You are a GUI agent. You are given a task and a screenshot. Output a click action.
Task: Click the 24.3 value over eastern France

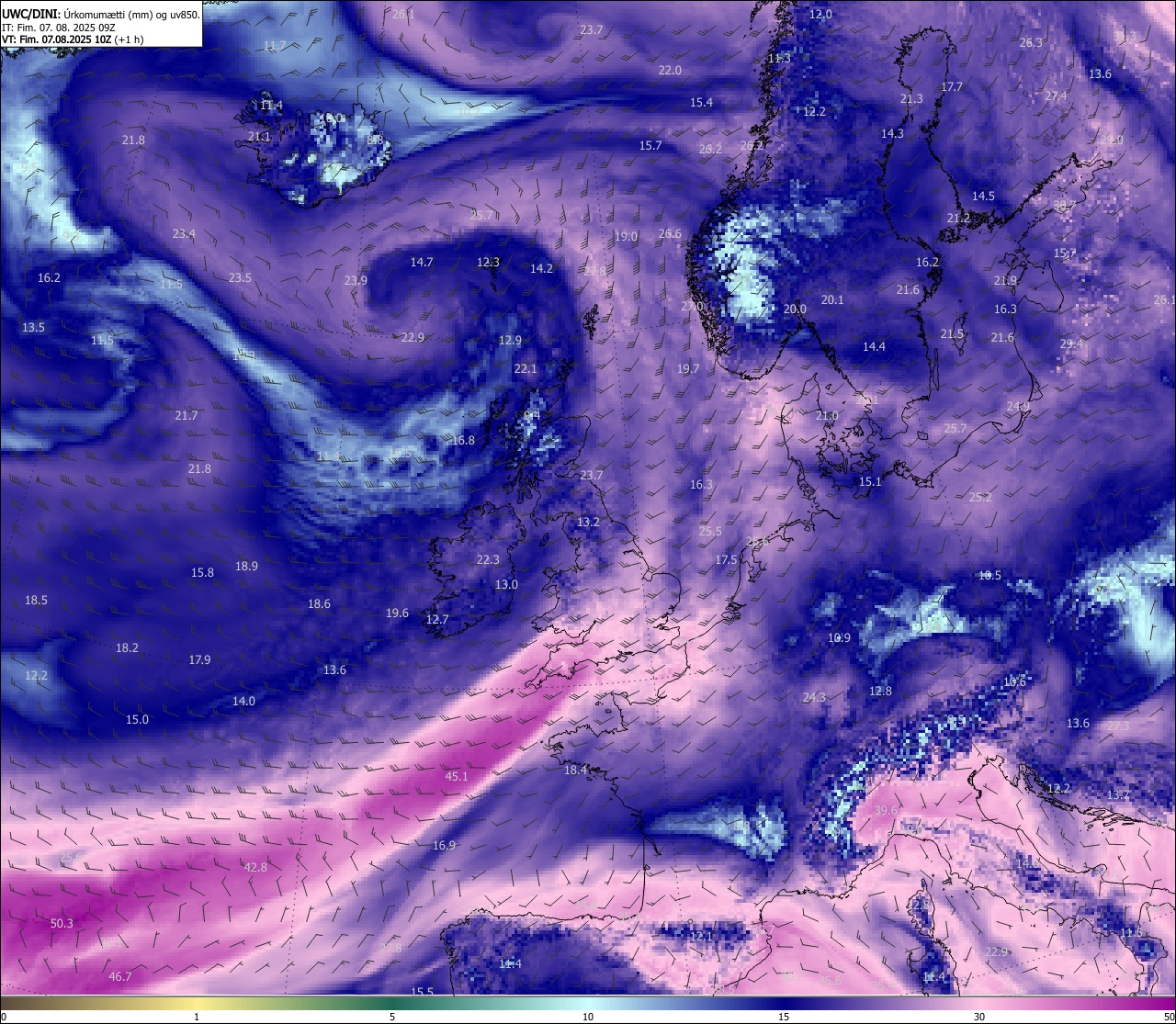[814, 697]
